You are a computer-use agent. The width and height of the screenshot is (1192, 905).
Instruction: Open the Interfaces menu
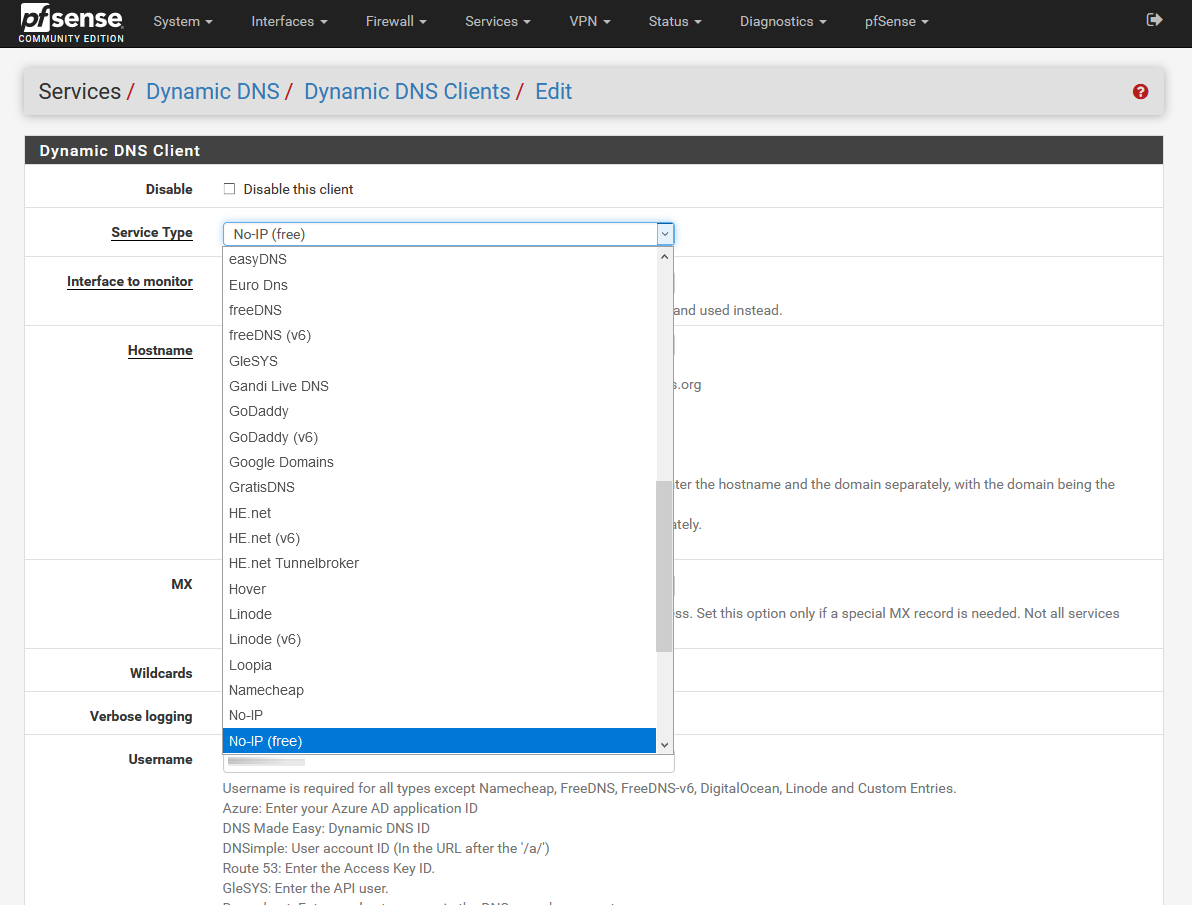tap(289, 21)
